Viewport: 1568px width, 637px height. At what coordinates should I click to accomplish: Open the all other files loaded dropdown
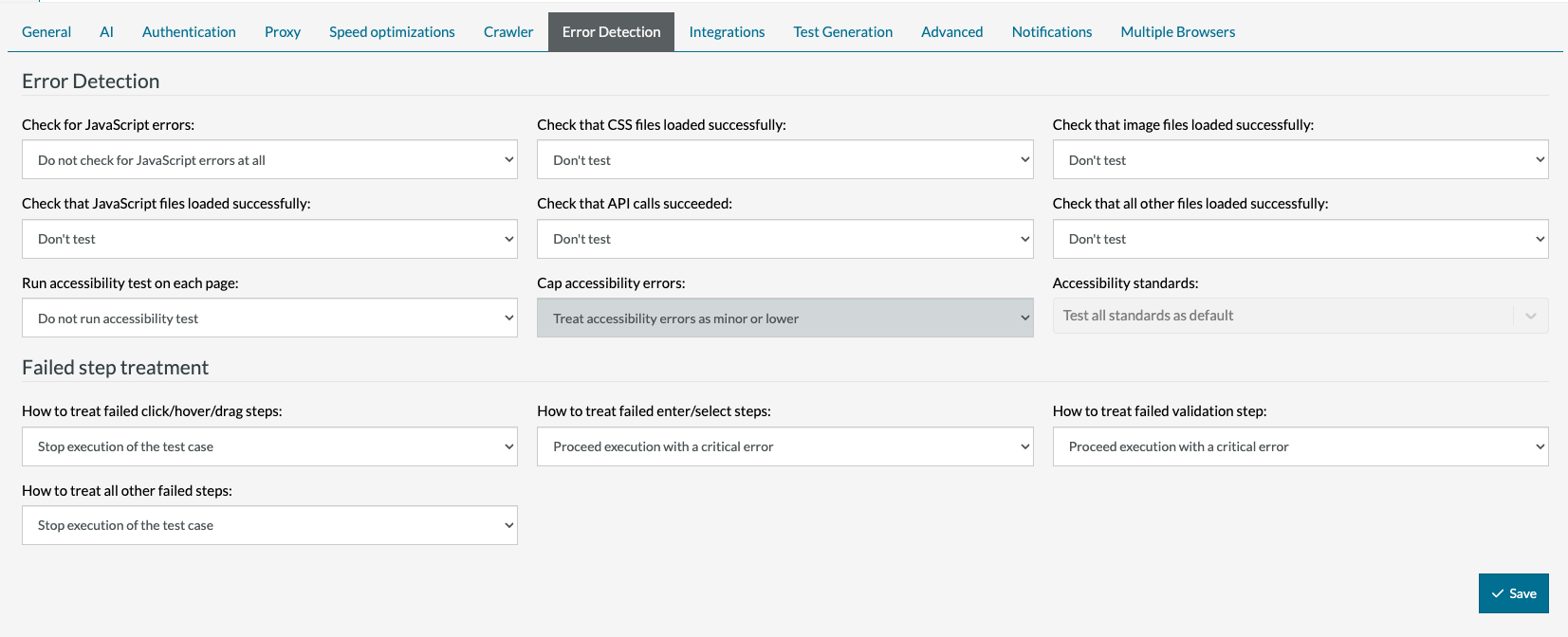click(x=1300, y=239)
